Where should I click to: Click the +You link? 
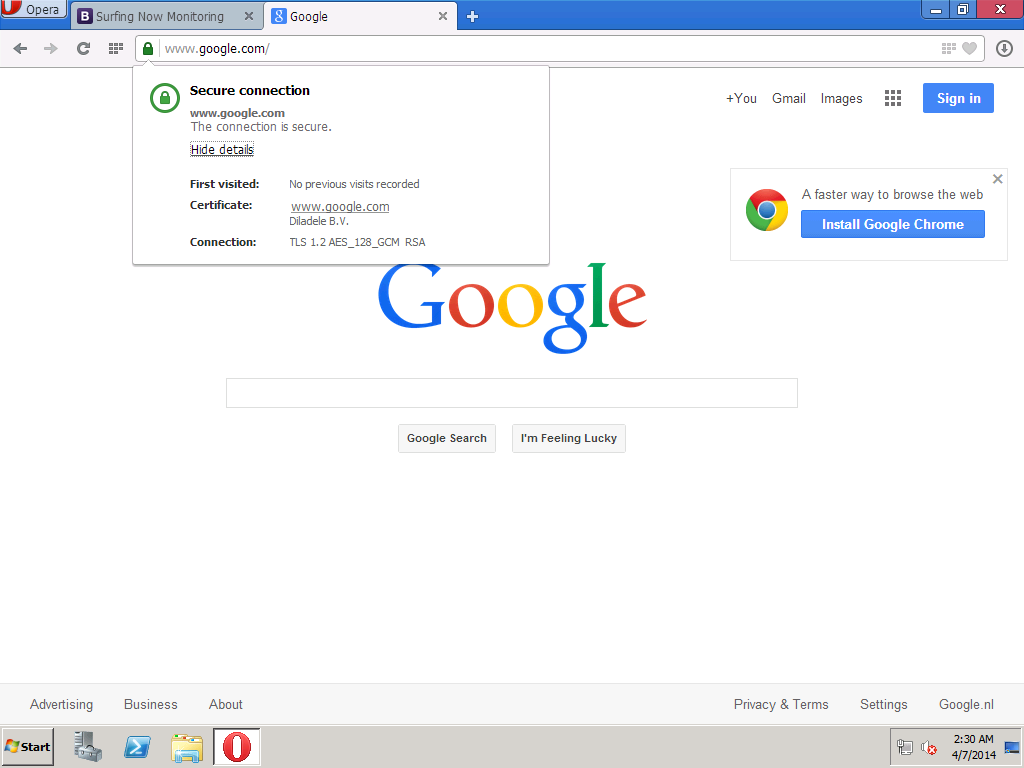tap(741, 99)
